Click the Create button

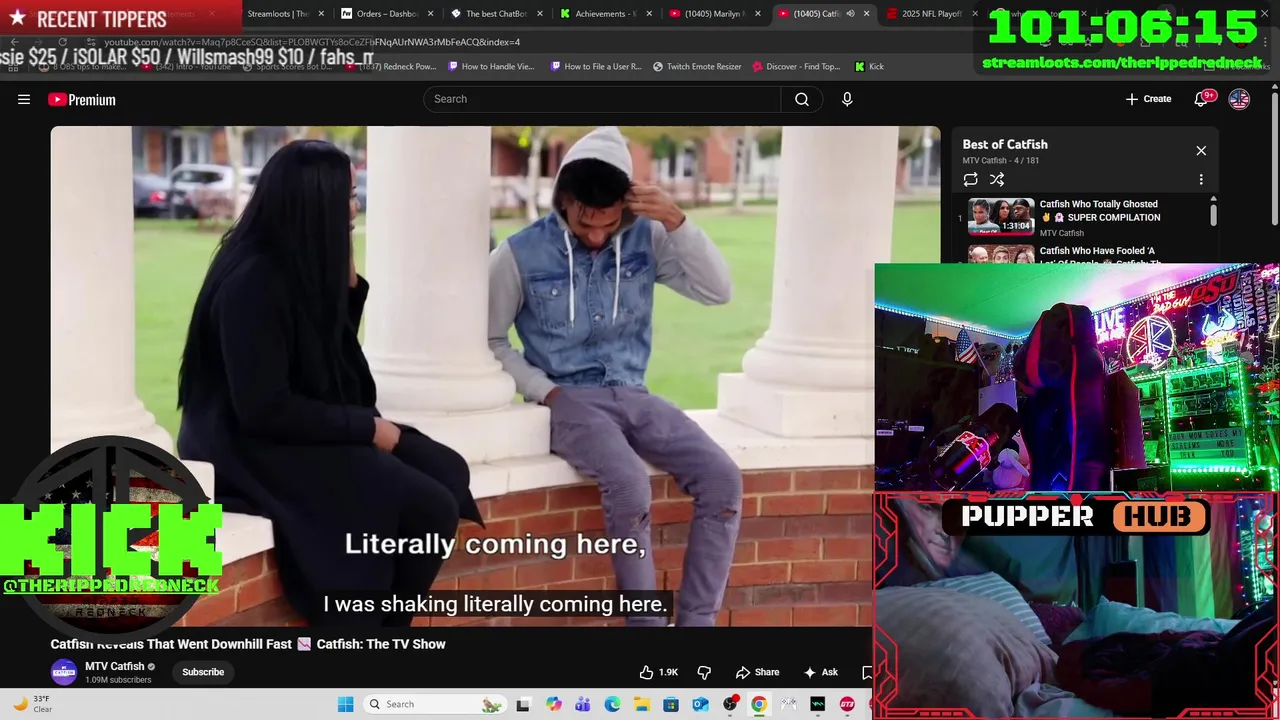(x=1148, y=99)
